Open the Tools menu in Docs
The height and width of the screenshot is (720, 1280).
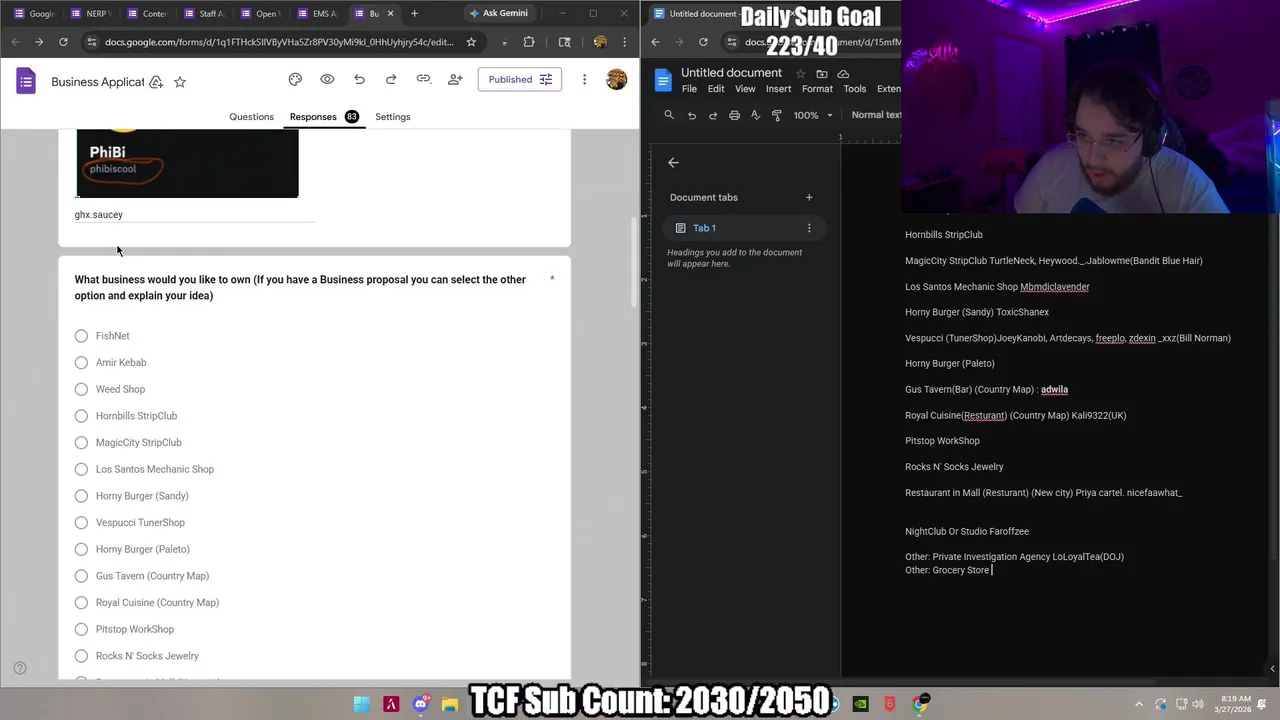point(855,89)
